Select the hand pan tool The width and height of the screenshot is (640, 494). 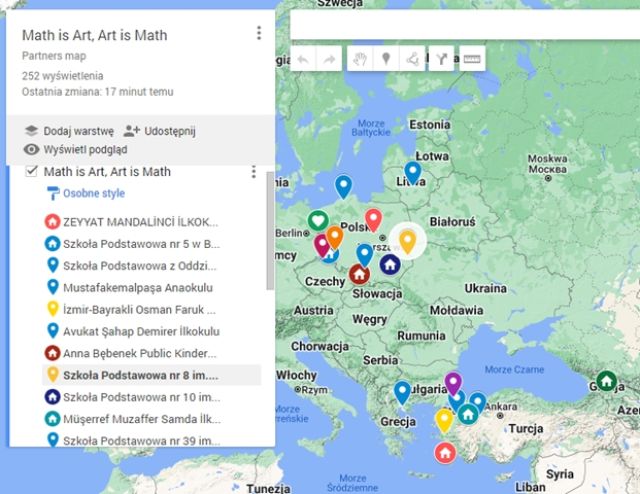pyautogui.click(x=360, y=60)
